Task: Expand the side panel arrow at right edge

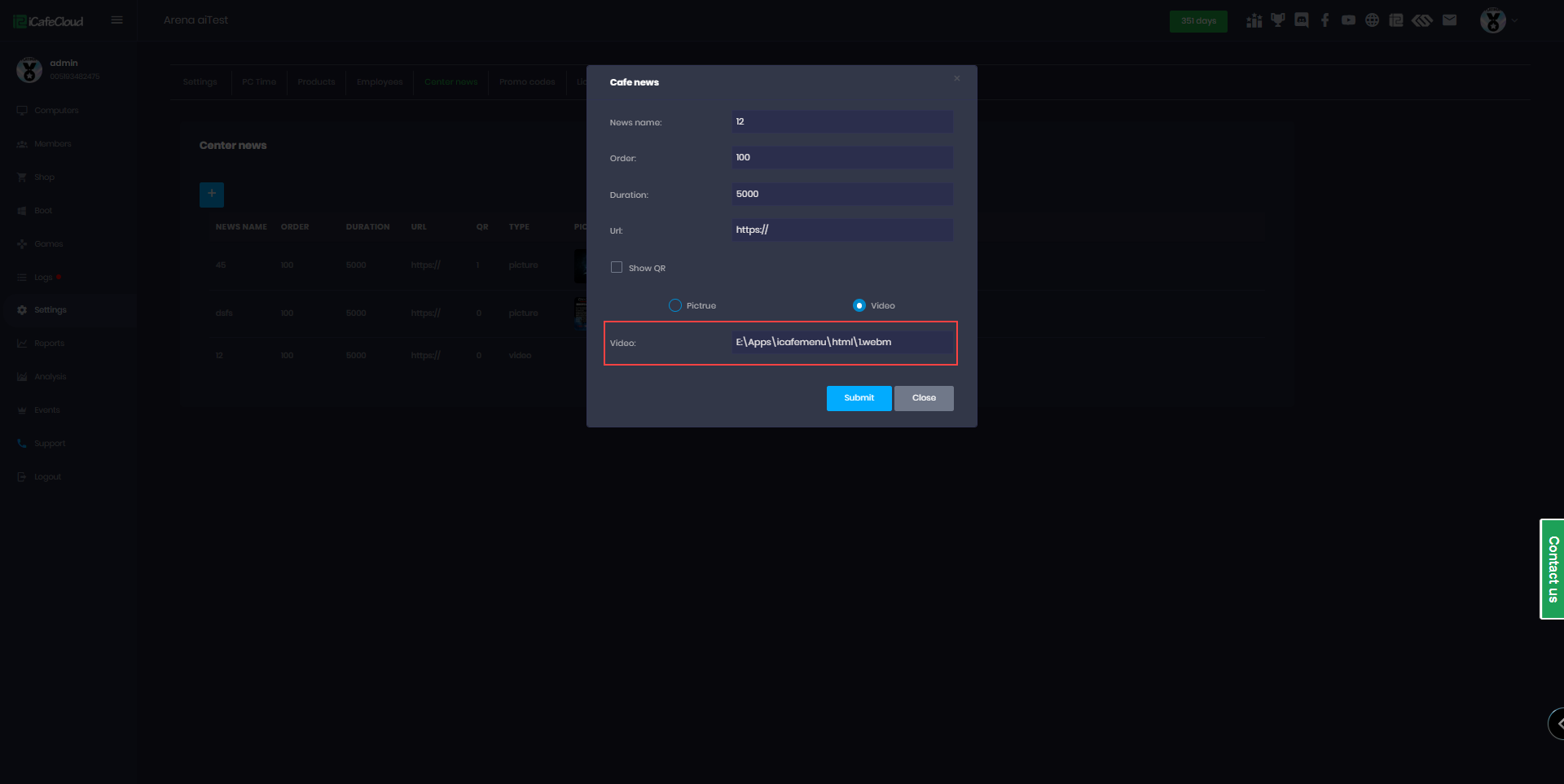Action: 1557,723
